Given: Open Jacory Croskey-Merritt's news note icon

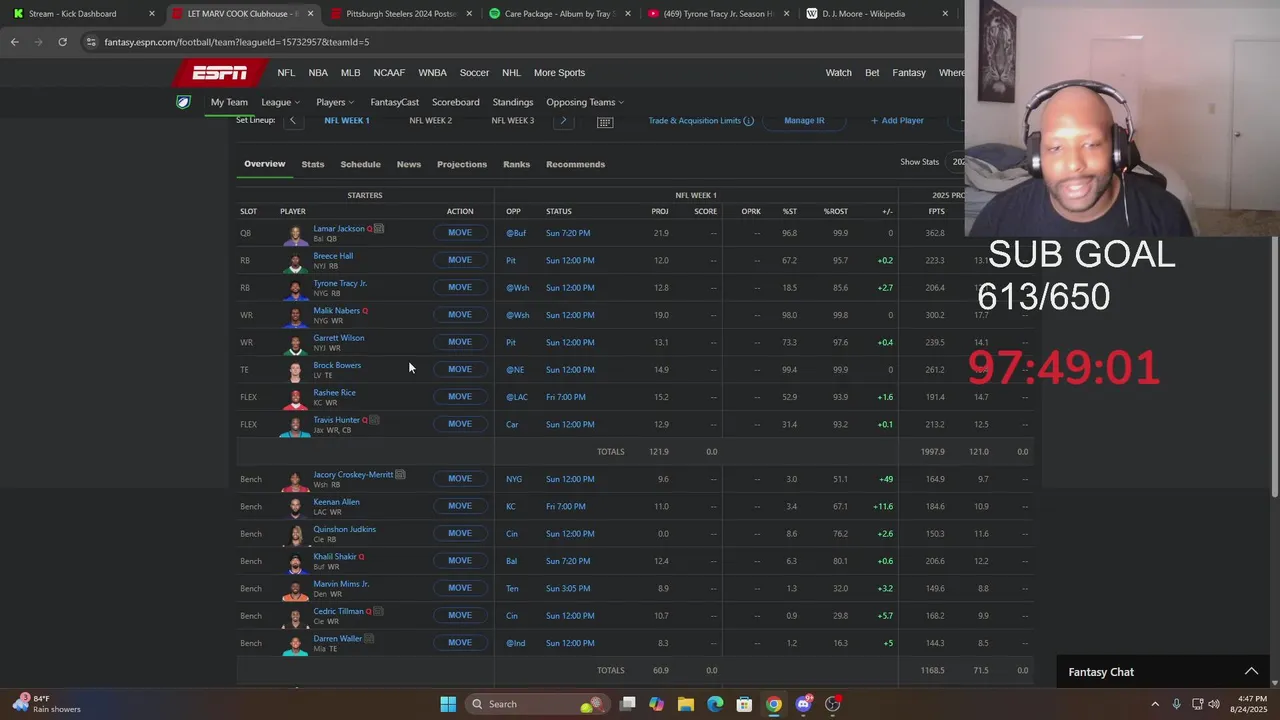Looking at the screenshot, I should (400, 475).
